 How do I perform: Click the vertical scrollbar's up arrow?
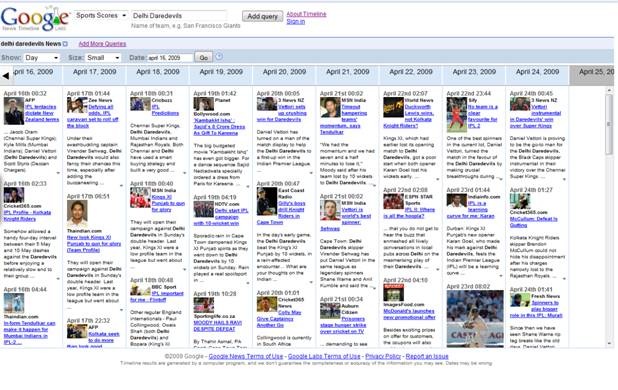[x=609, y=91]
